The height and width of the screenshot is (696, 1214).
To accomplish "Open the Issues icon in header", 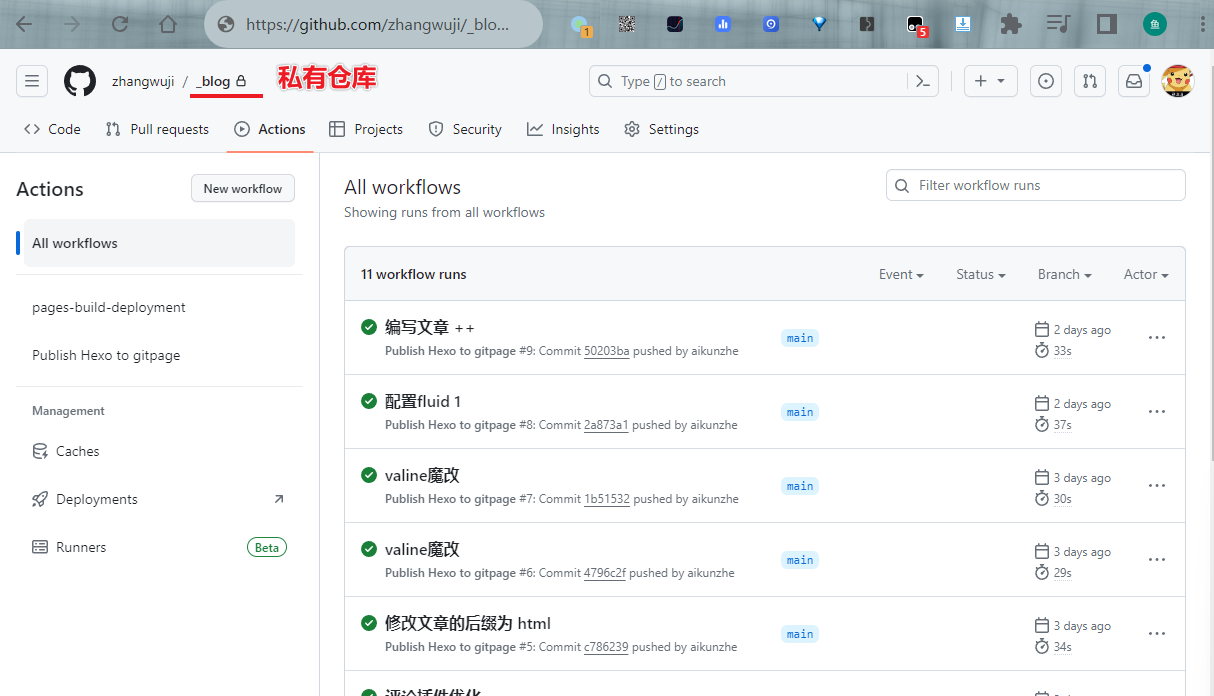I will [x=1046, y=81].
